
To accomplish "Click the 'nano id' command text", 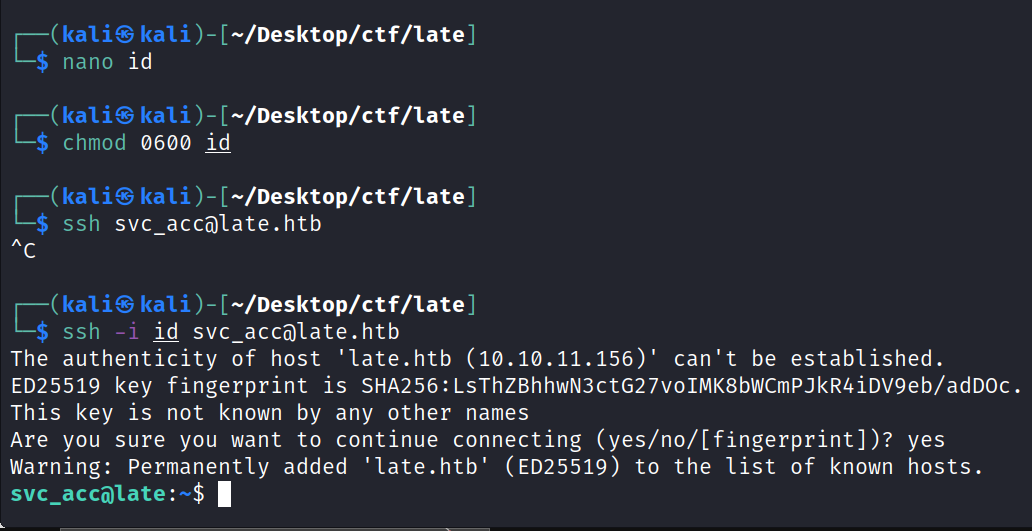I will (x=107, y=62).
